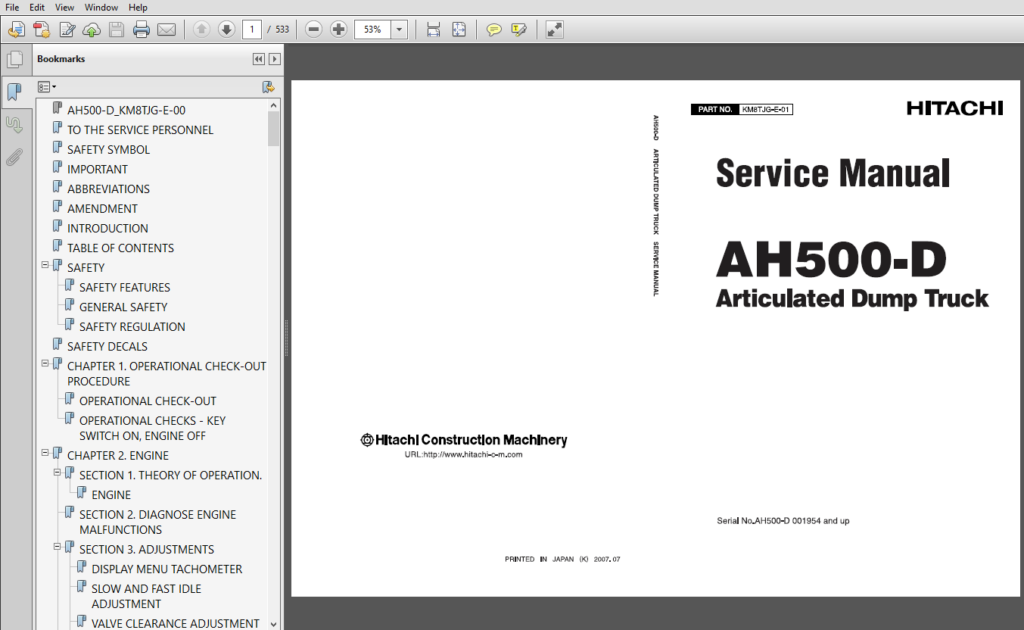Viewport: 1024px width, 630px height.
Task: Go to GENERAL SAFETY bookmark
Action: click(x=123, y=307)
